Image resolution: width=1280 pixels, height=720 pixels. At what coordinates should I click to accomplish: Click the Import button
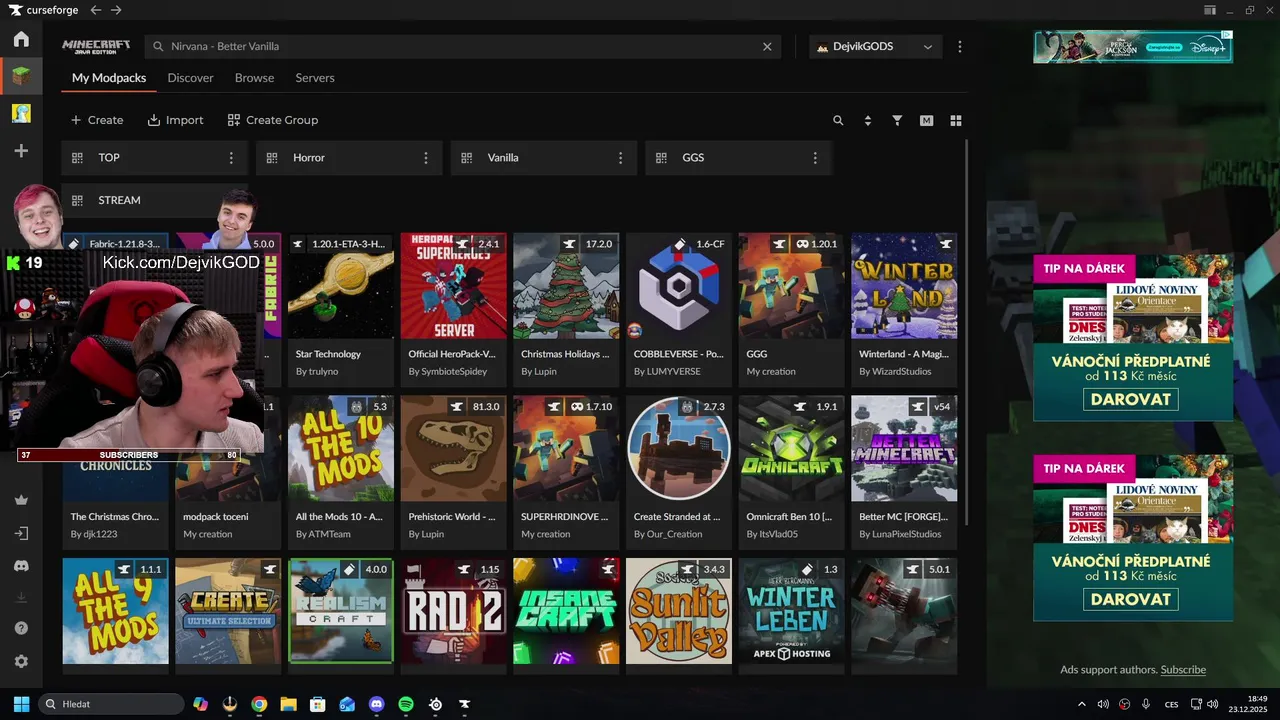click(x=175, y=120)
